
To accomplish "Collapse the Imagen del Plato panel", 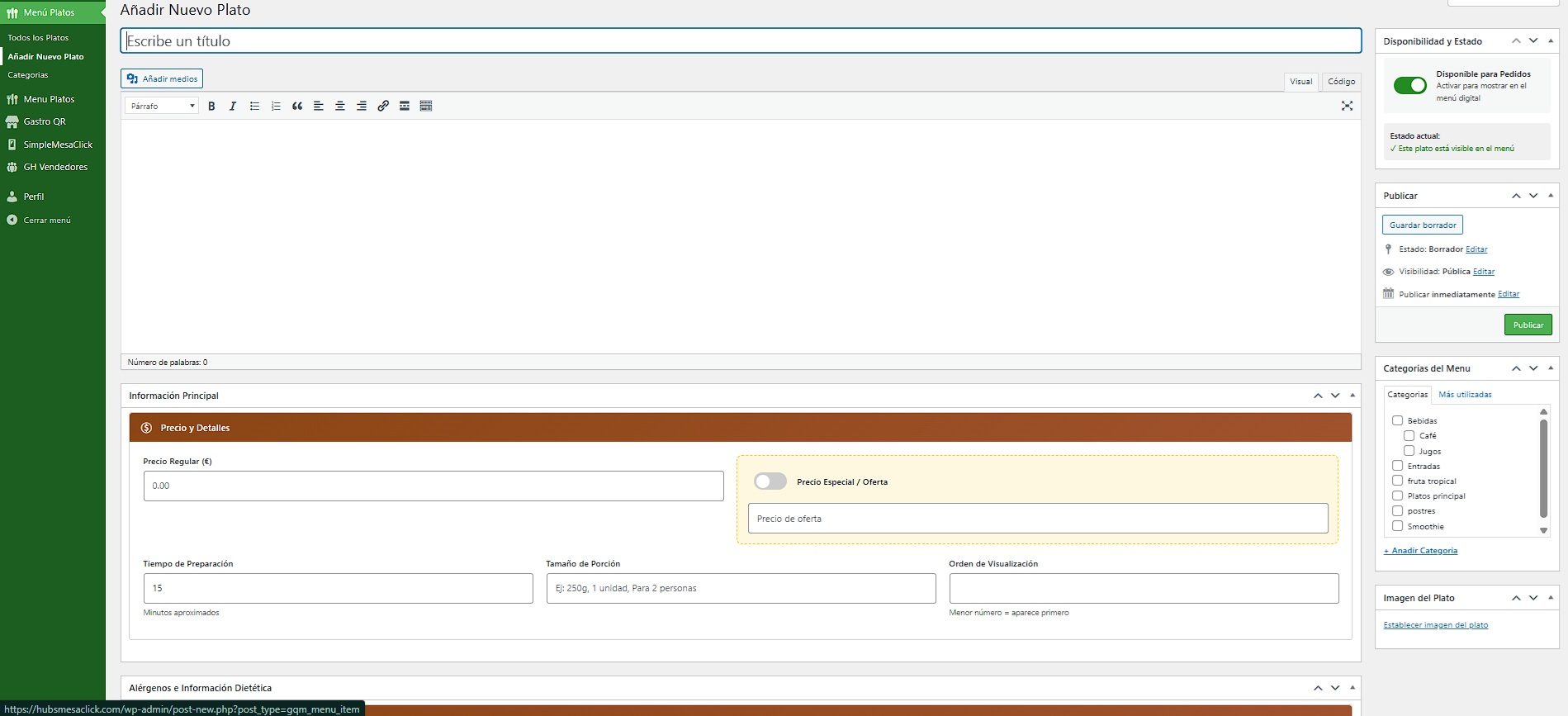I will [x=1551, y=598].
